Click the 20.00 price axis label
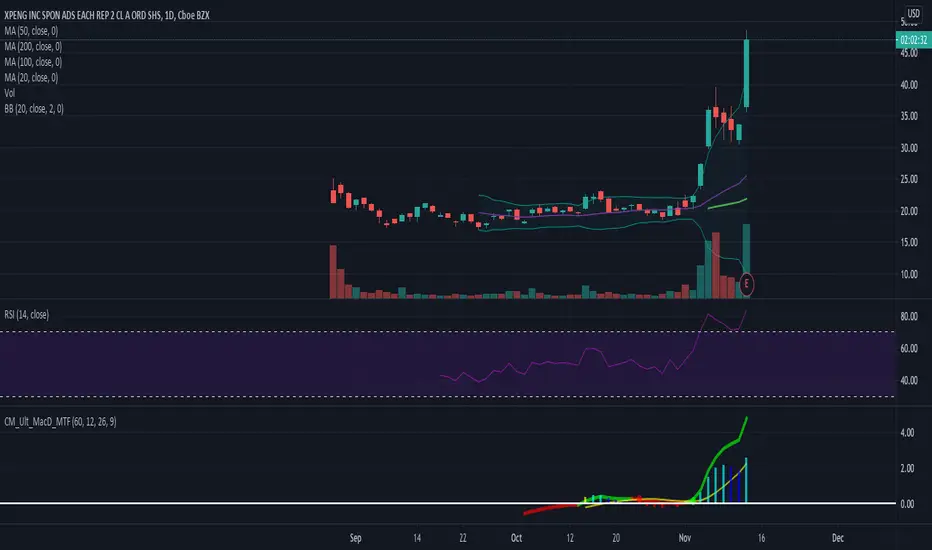This screenshot has width=932, height=550. [909, 211]
